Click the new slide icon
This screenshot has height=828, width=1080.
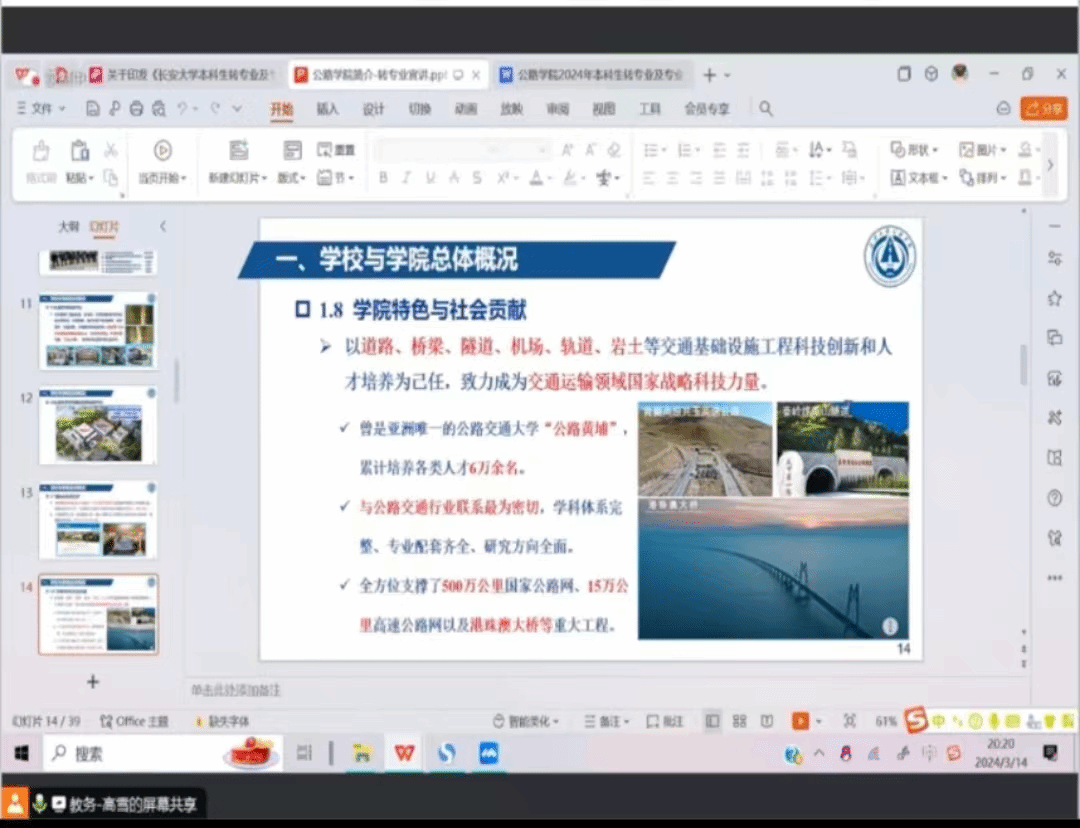click(x=238, y=151)
